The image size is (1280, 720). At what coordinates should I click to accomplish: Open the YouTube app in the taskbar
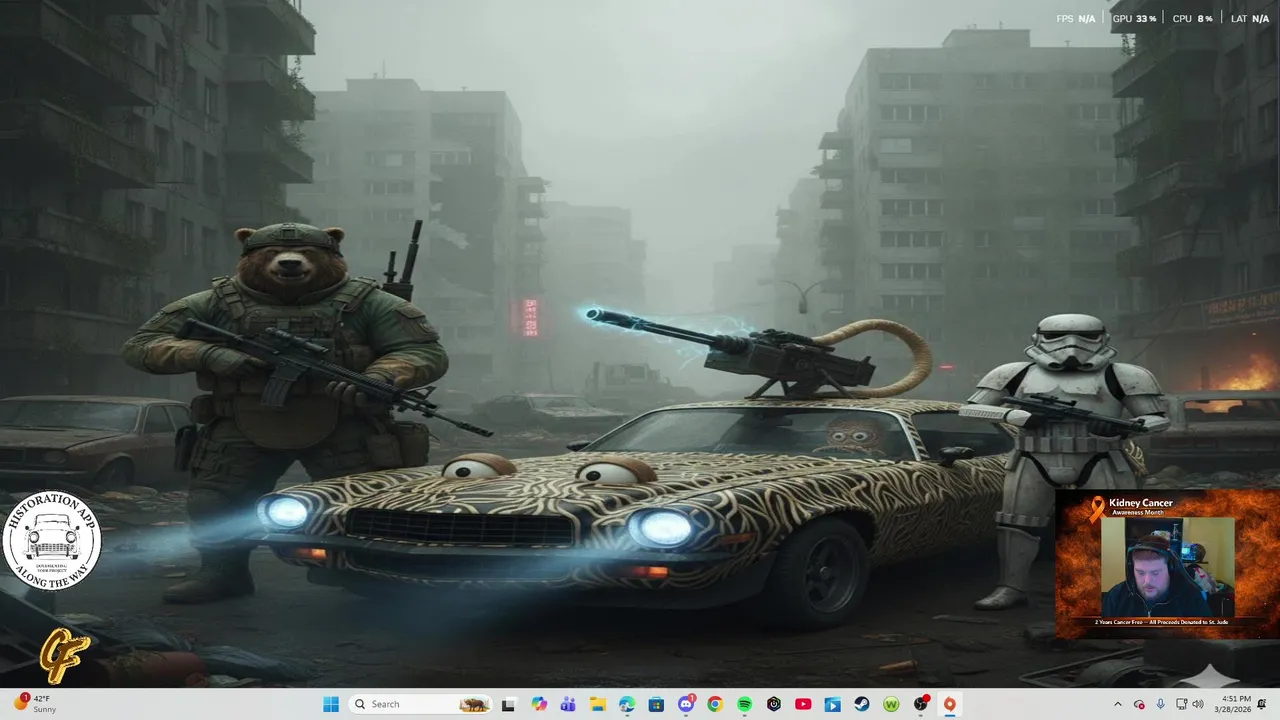pos(803,704)
